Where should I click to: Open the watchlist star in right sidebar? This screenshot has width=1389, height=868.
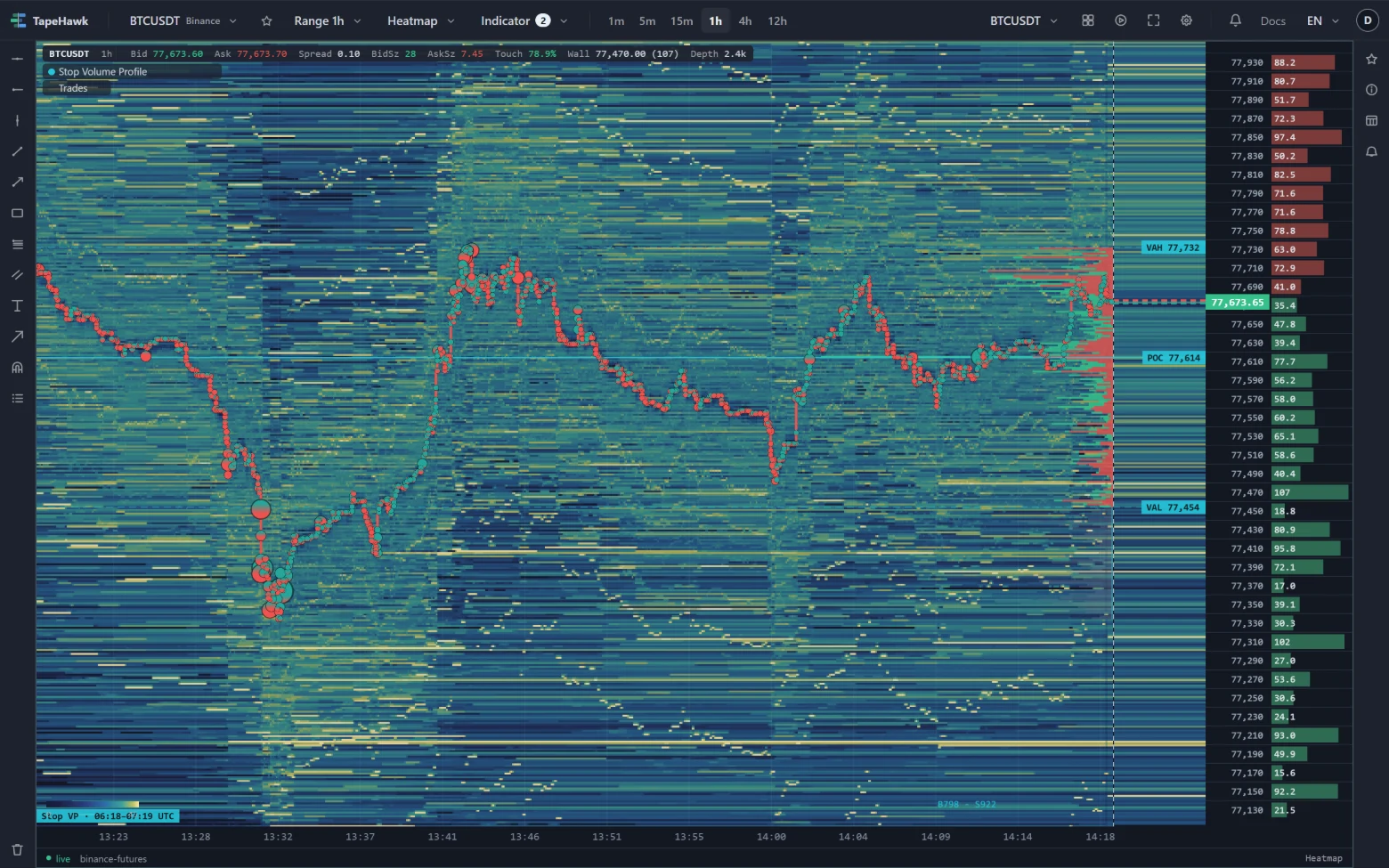coord(1371,59)
